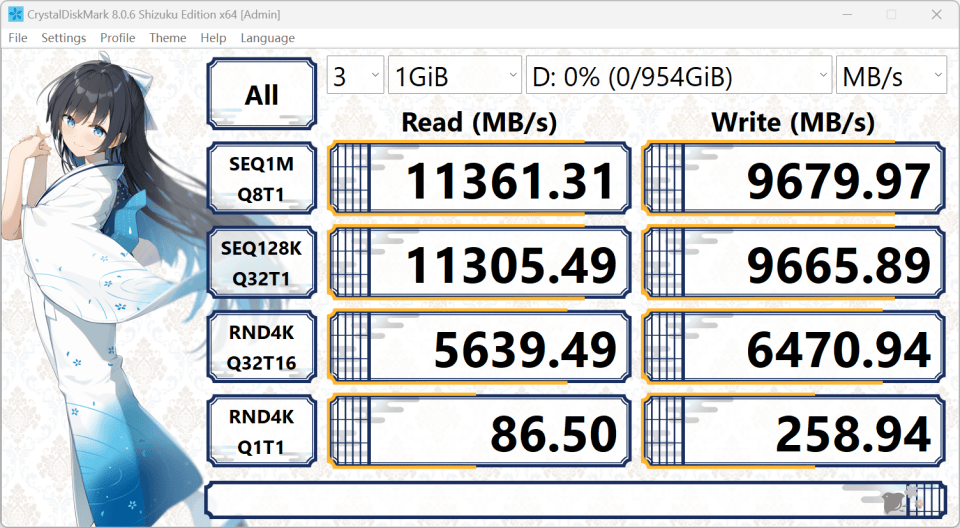
Task: Close the CrystalDiskMark window
Action: pyautogui.click(x=936, y=15)
